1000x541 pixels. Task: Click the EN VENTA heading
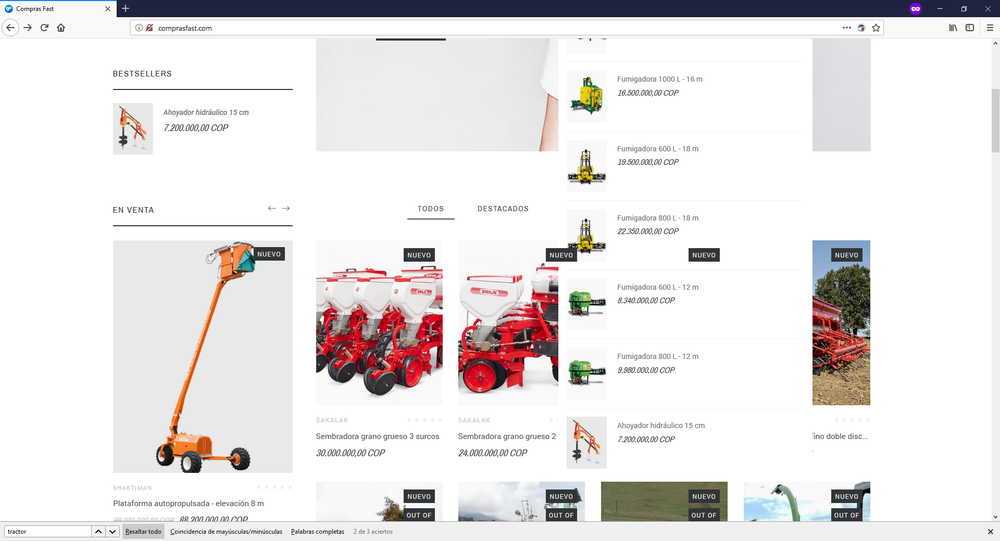(133, 210)
